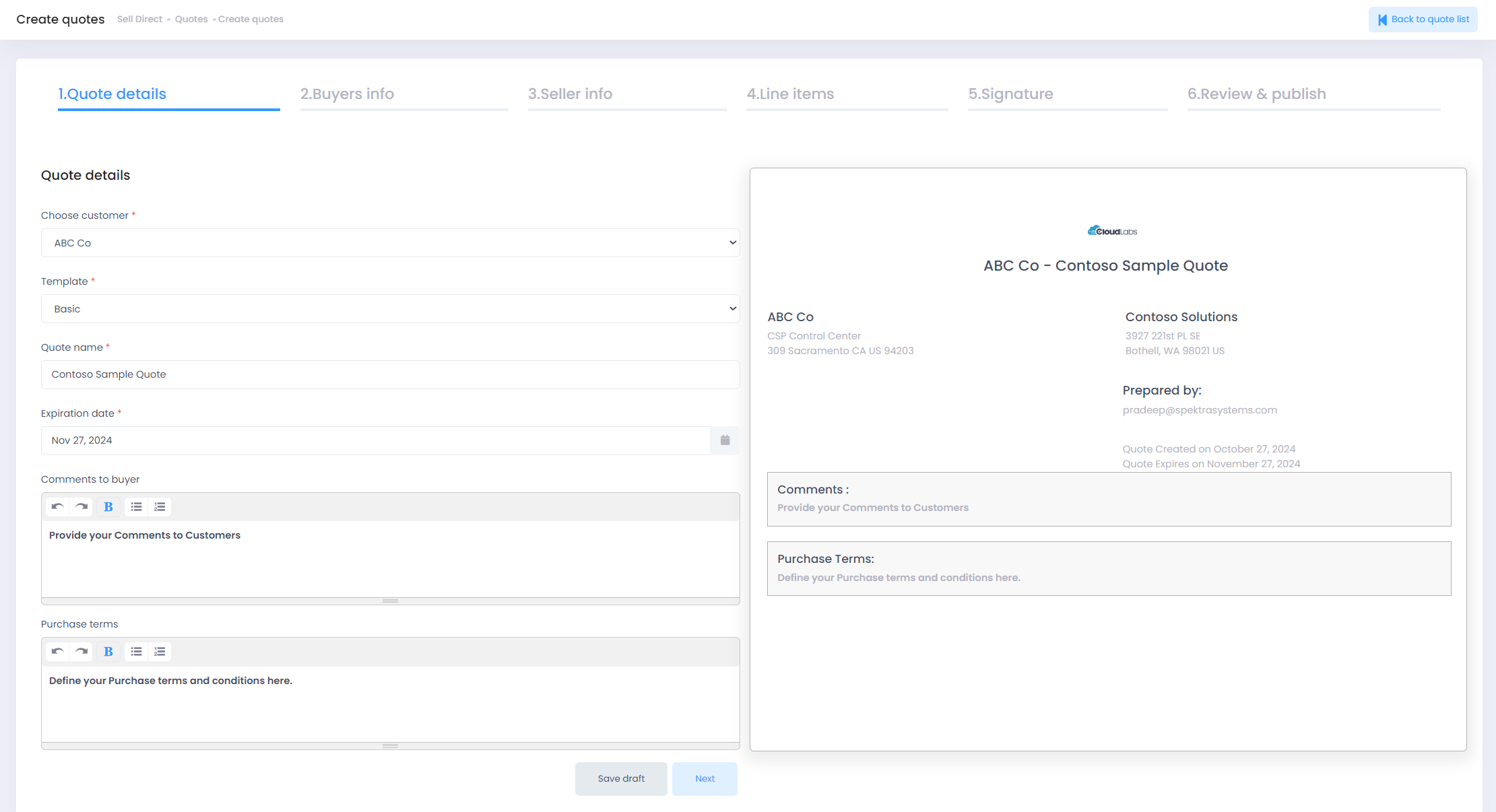Image resolution: width=1496 pixels, height=812 pixels.
Task: Open Quotes breadcrumb link
Action: tap(191, 19)
